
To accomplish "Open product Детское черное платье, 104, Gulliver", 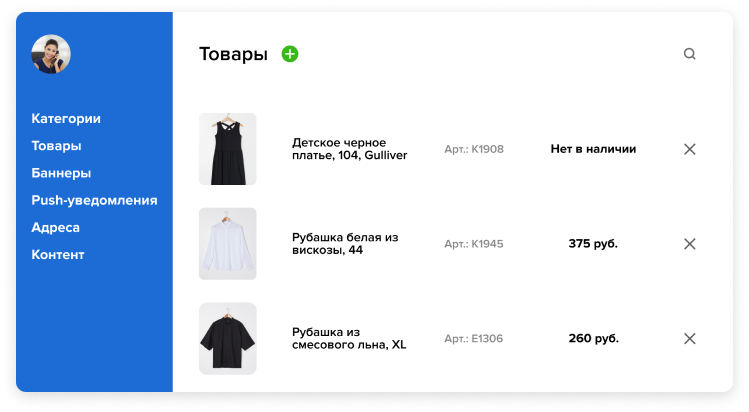I will 349,149.
